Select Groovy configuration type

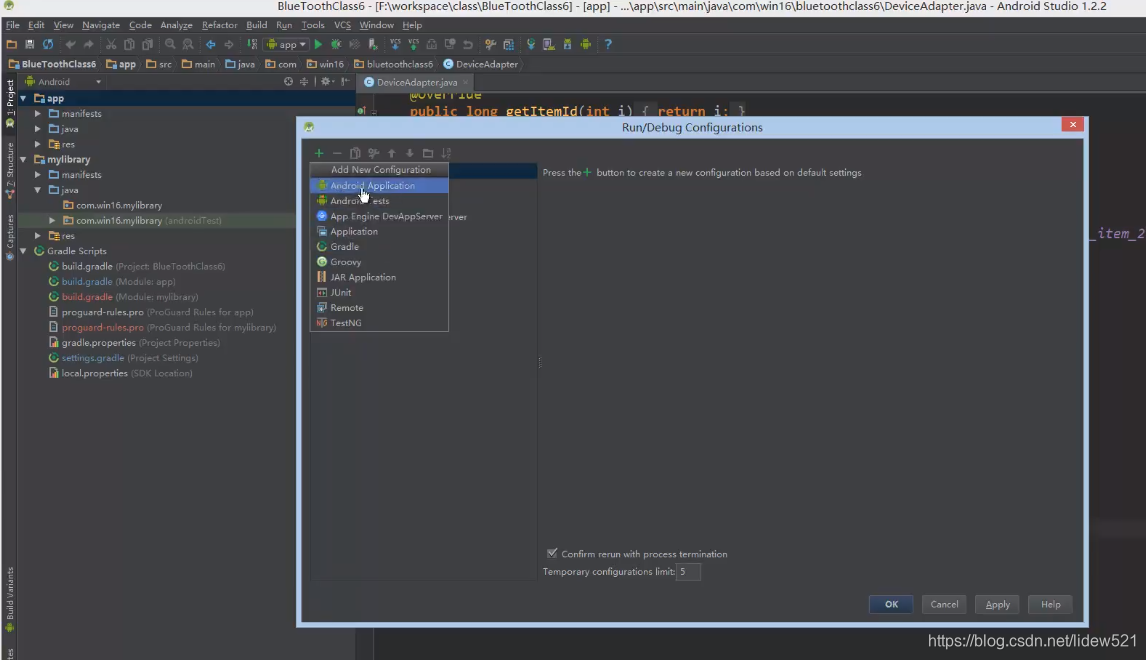[x=379, y=262]
